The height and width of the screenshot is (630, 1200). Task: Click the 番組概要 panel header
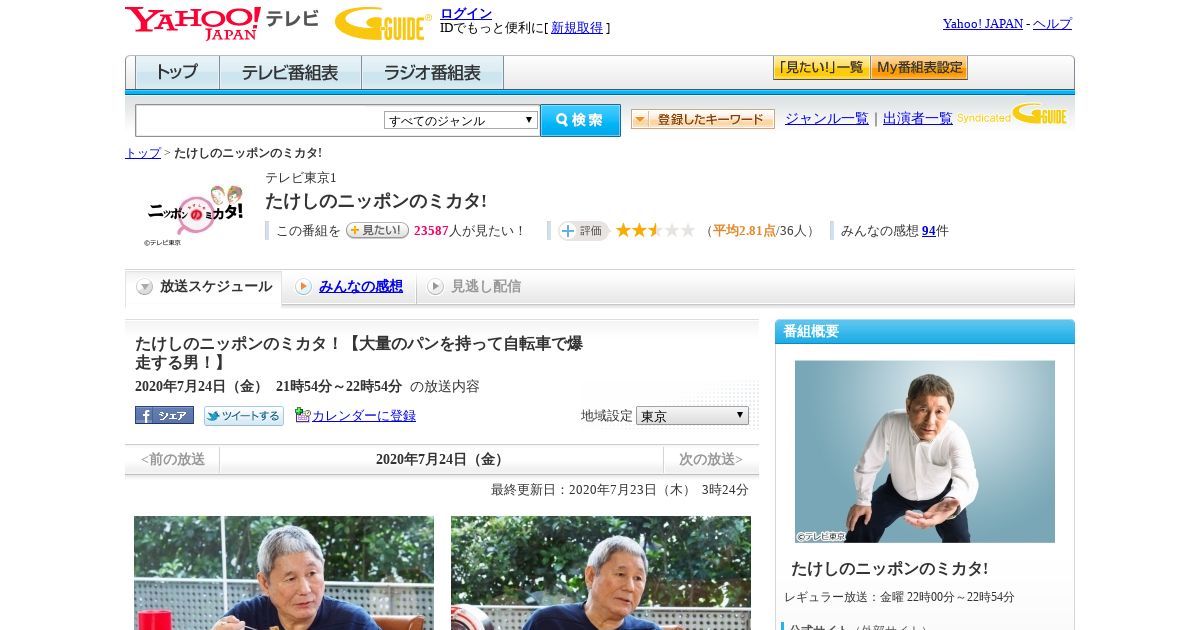(925, 332)
